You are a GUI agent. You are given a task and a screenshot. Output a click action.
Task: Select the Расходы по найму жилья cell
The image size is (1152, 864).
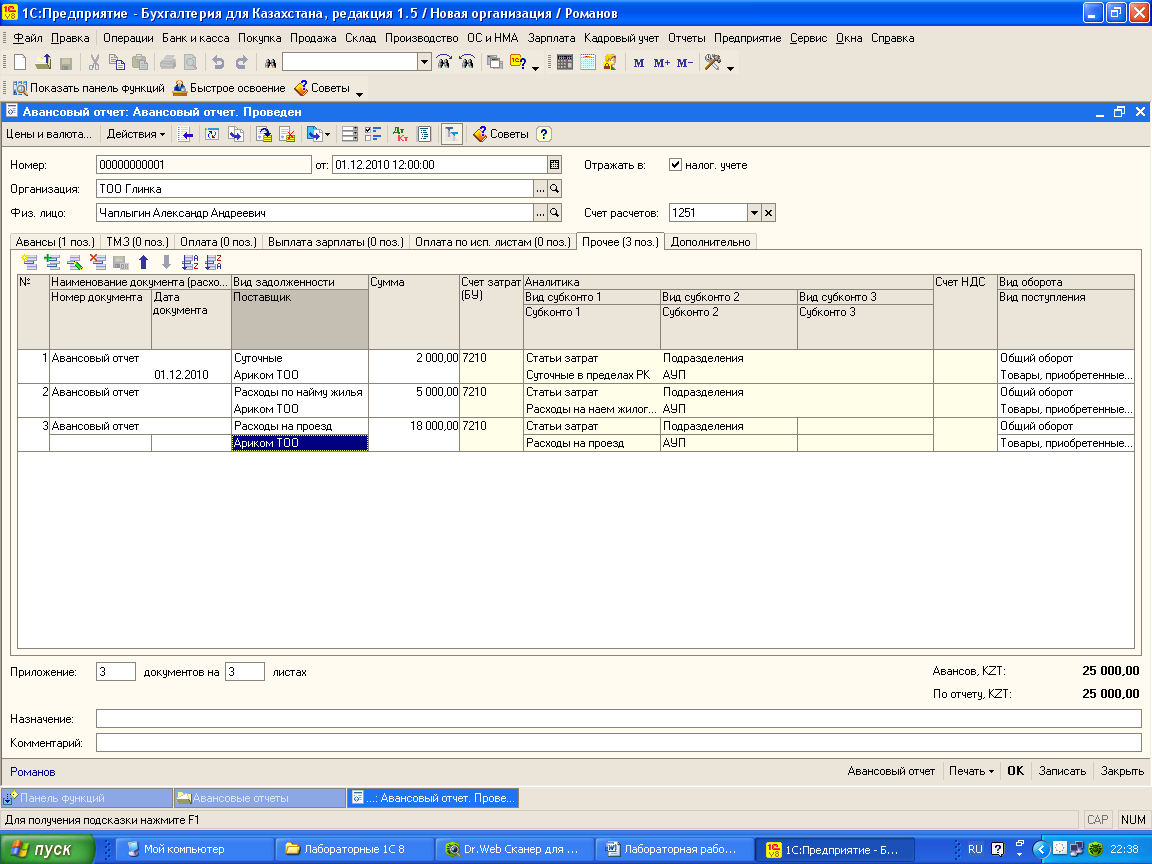[300, 392]
